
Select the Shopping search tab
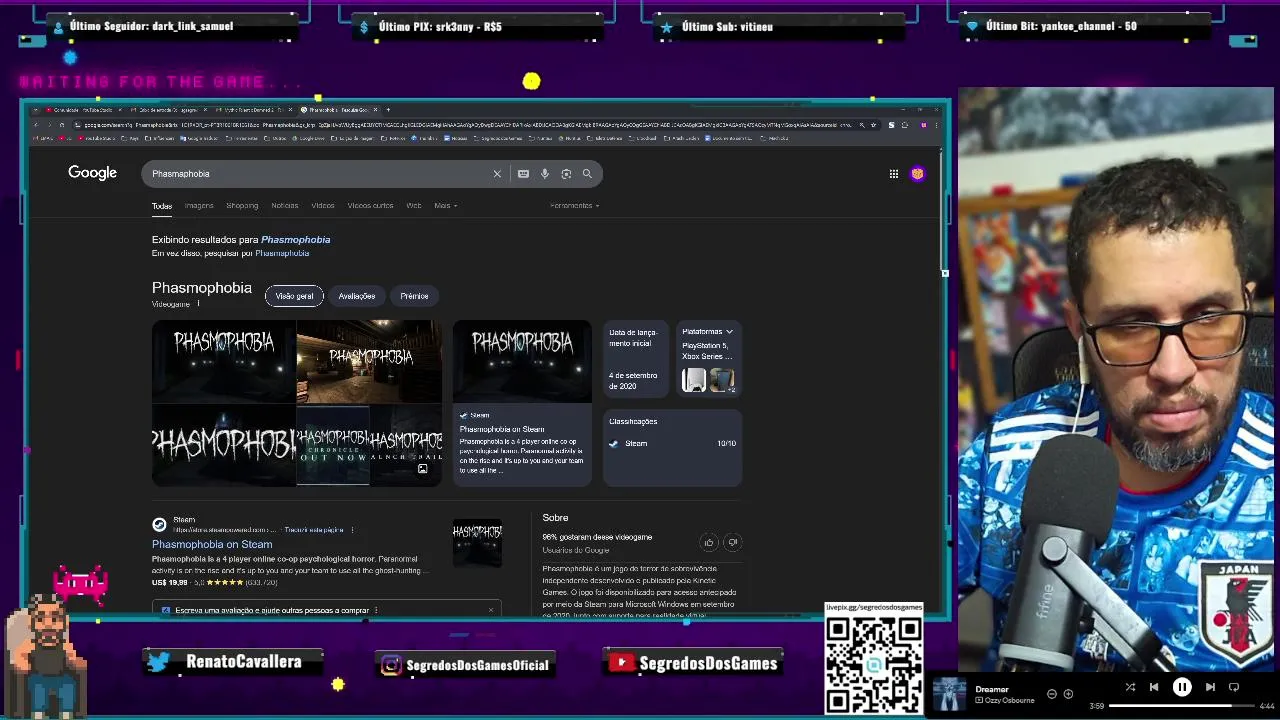tap(242, 206)
